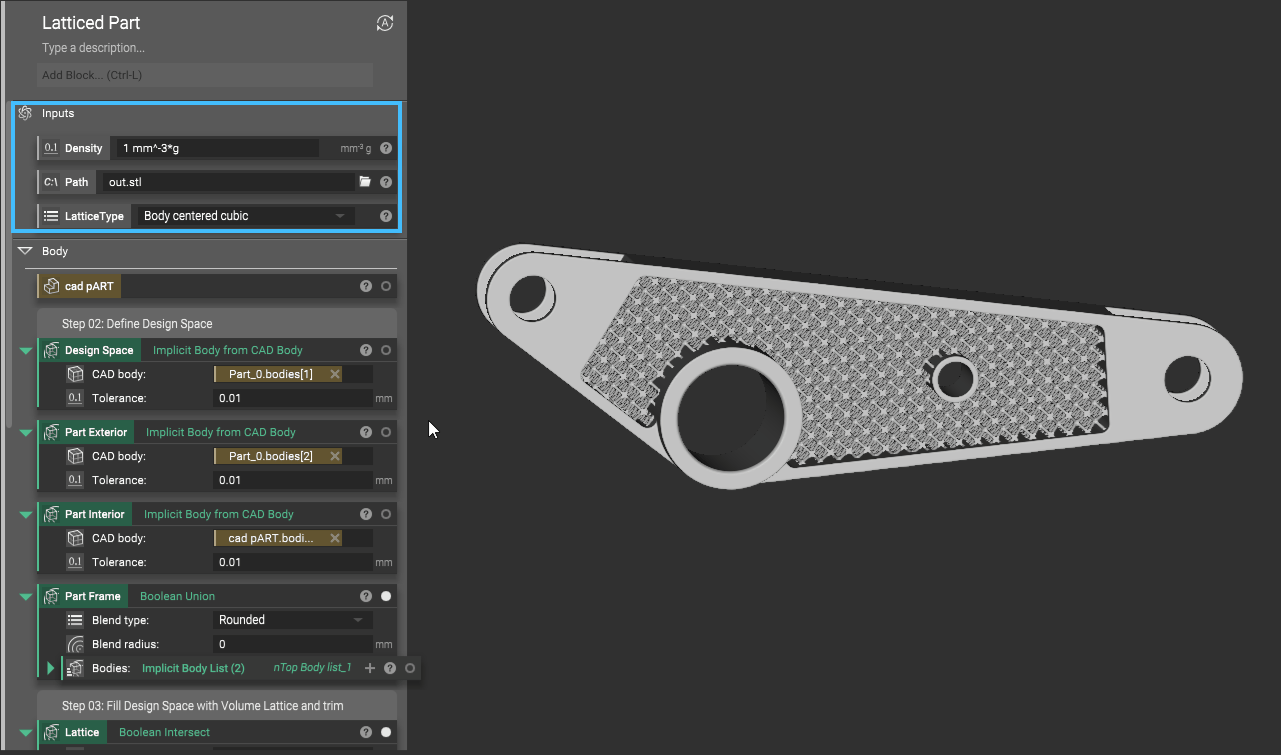Collapse the Lattice block
1281x755 pixels.
(26, 732)
